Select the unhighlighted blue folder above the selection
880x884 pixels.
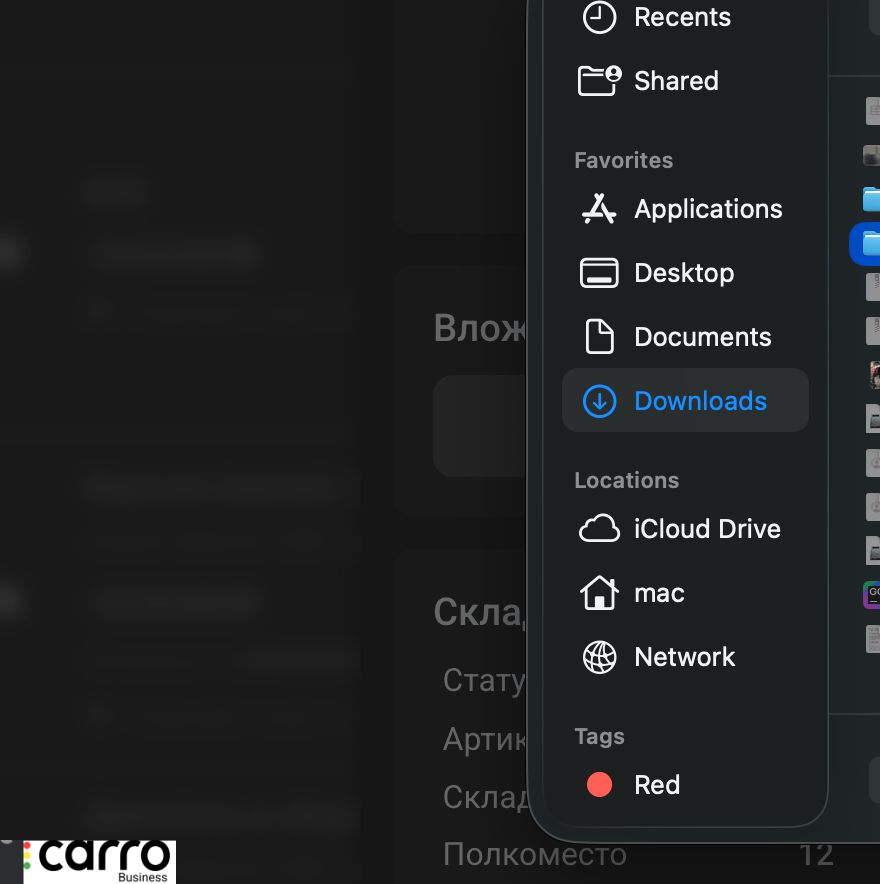point(871,198)
